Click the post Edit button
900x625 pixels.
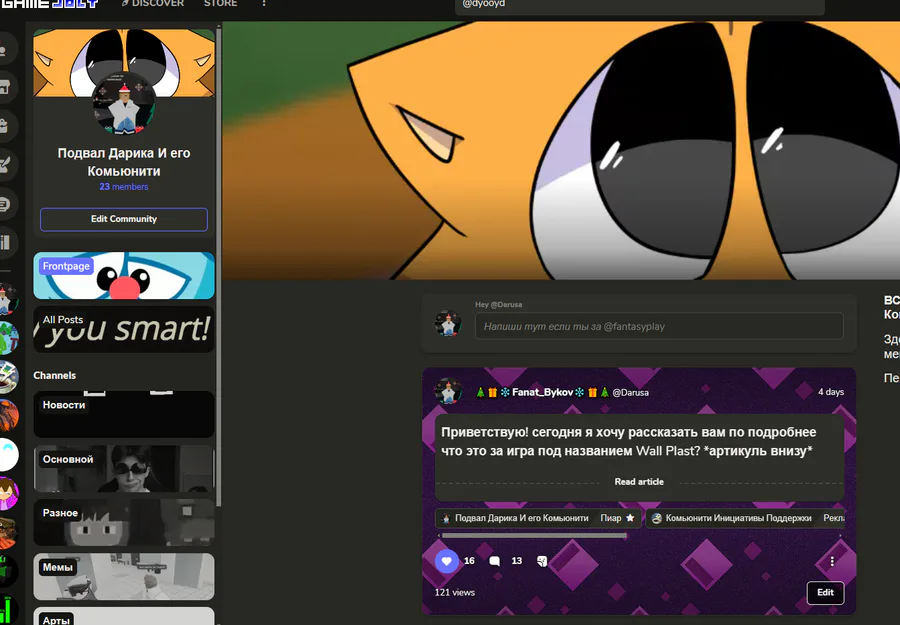(825, 592)
